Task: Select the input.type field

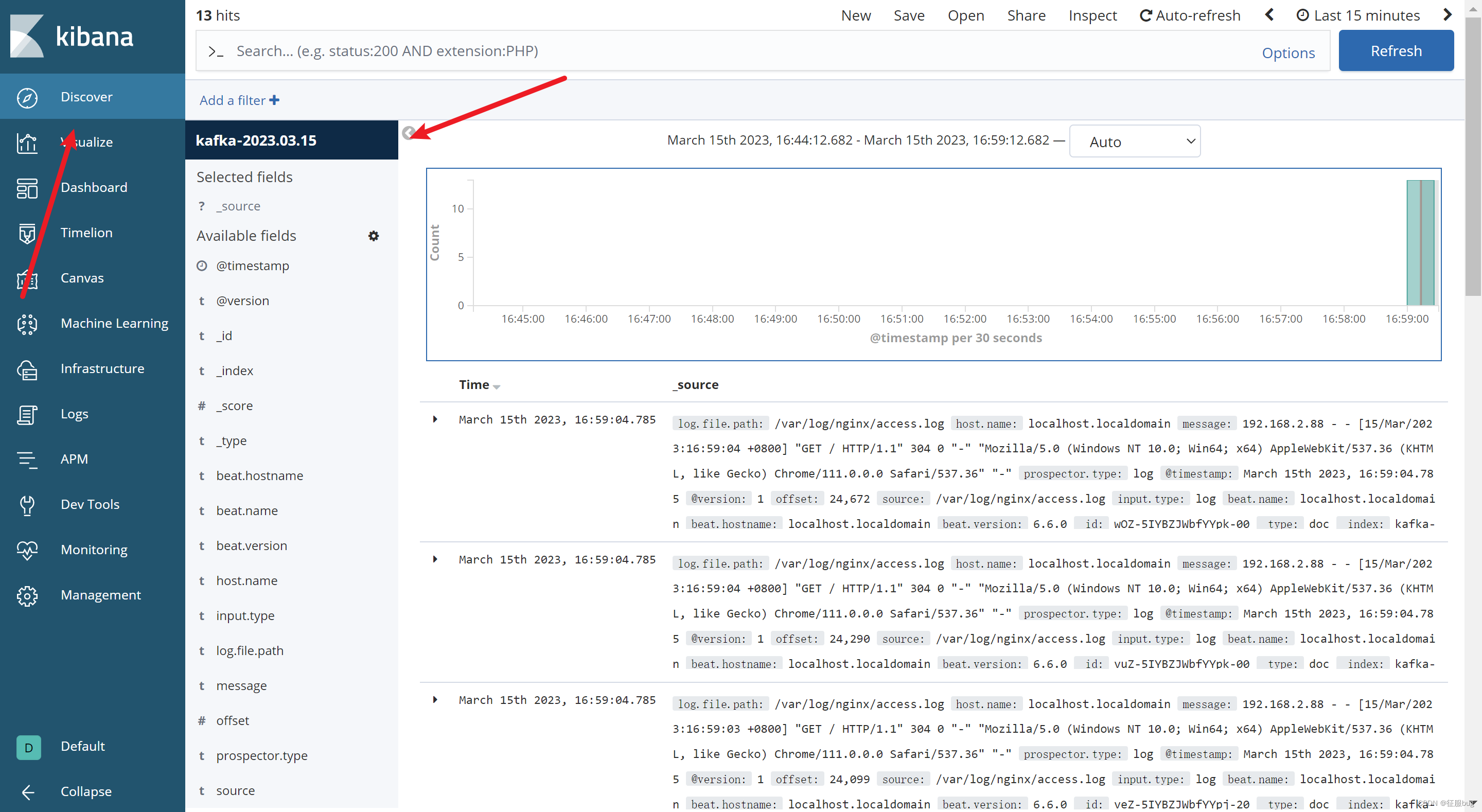Action: click(245, 616)
